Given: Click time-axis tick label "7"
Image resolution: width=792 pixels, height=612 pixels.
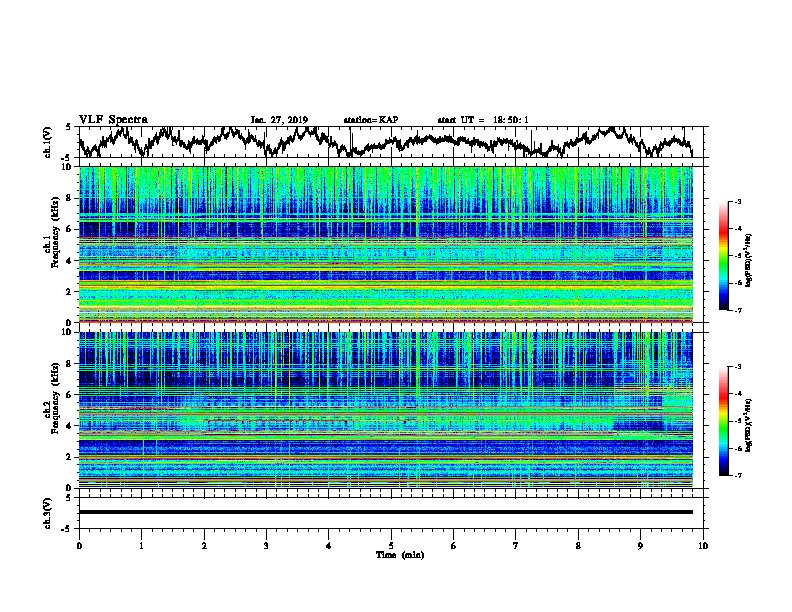Looking at the screenshot, I should pos(516,546).
